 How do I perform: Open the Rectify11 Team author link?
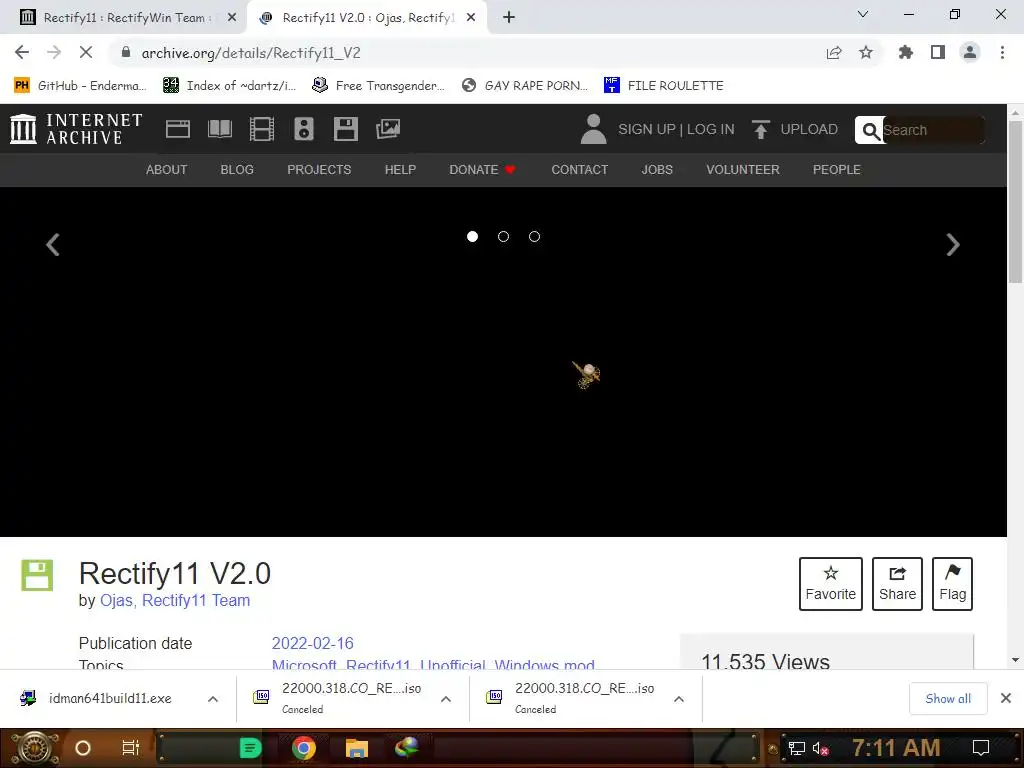coord(196,601)
